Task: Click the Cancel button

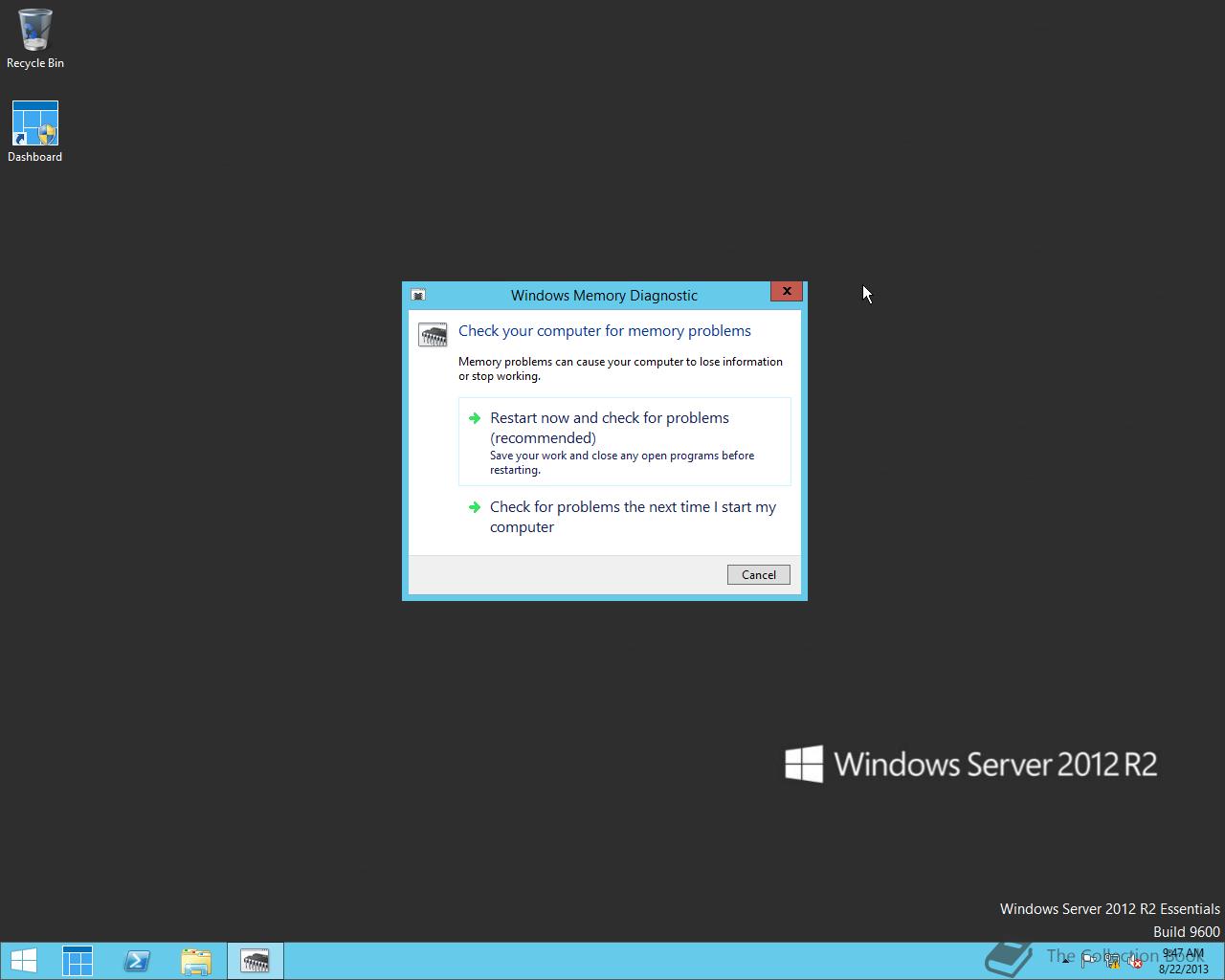Action: point(759,574)
